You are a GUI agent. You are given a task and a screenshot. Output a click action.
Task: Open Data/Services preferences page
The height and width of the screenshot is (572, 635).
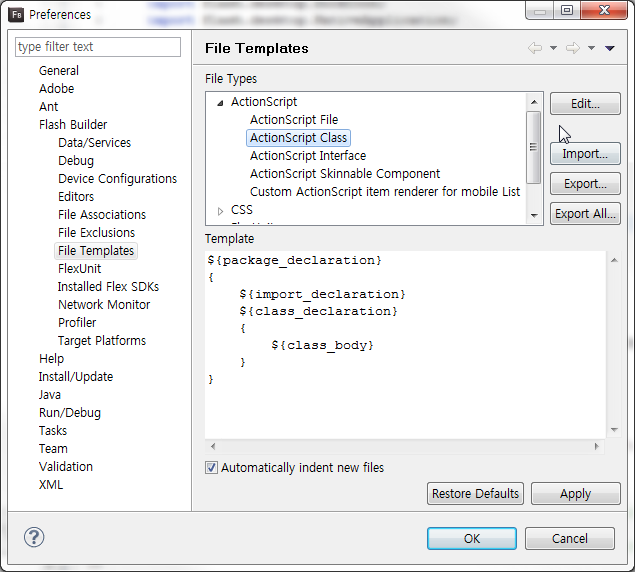pyautogui.click(x=94, y=143)
